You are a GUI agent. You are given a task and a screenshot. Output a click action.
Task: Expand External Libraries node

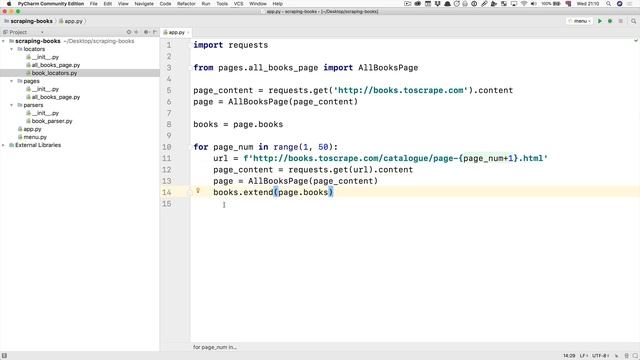pyautogui.click(x=3, y=145)
